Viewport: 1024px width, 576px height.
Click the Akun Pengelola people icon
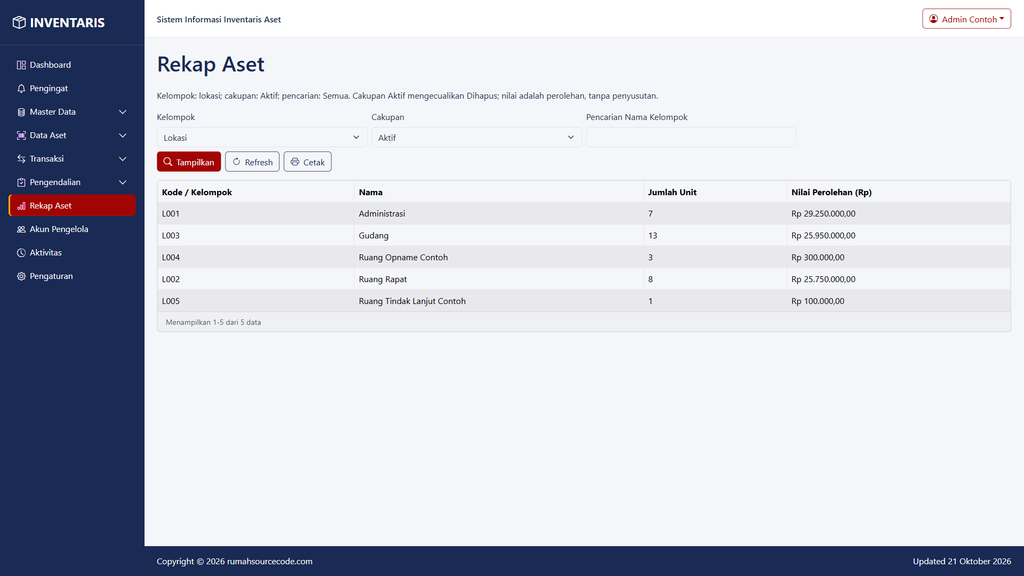(x=21, y=229)
